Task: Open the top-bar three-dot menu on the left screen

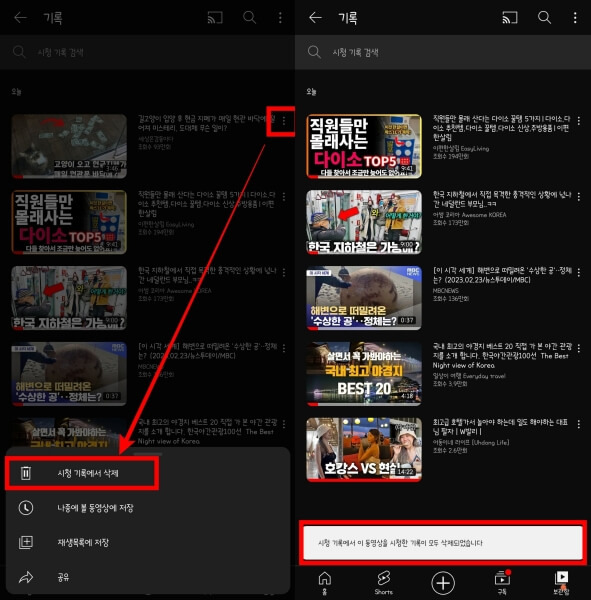Action: (x=280, y=18)
